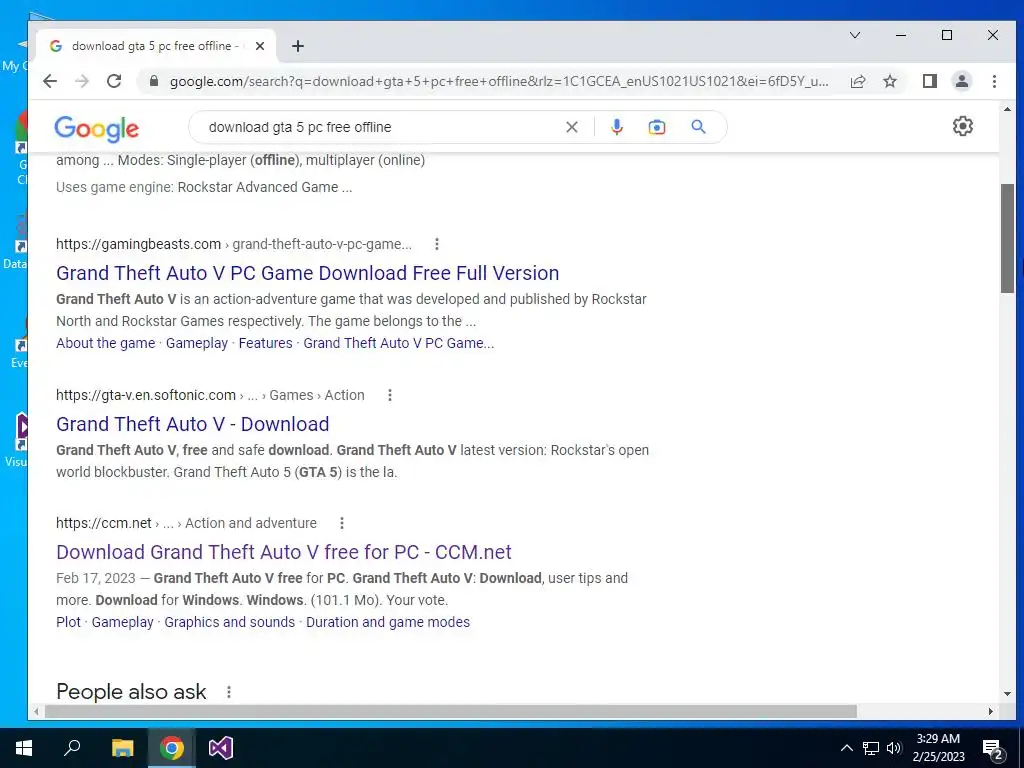
Task: Open network status tray icon
Action: pos(871,748)
